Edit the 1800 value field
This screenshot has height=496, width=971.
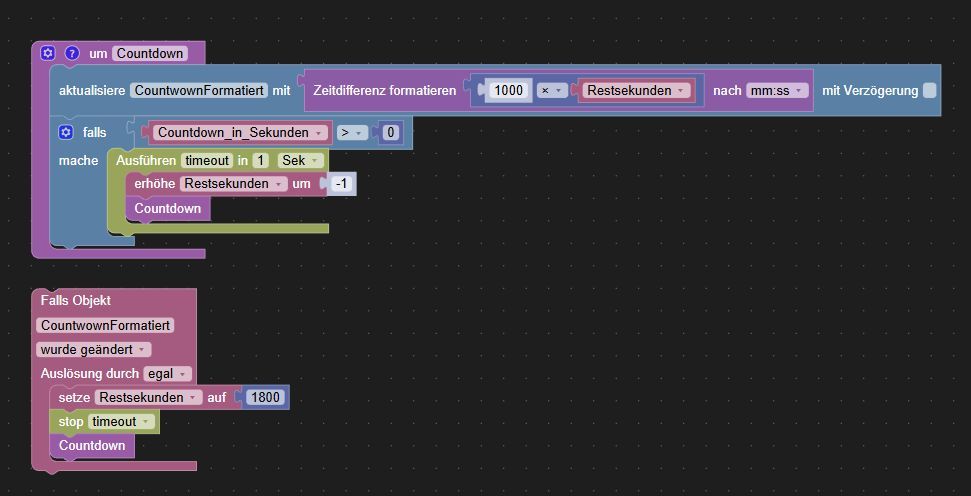[x=265, y=398]
